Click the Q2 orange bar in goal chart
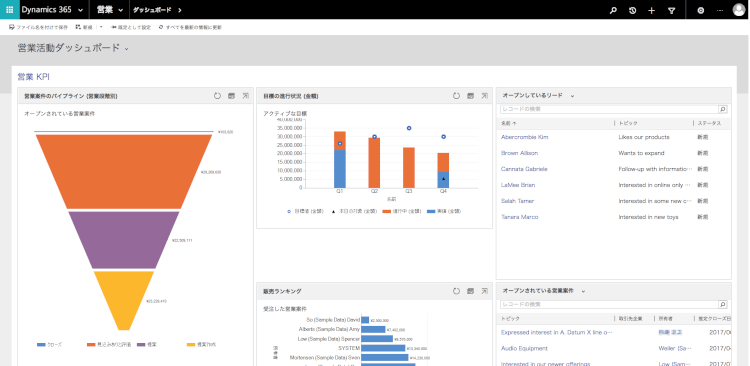Image resolution: width=750 pixels, height=366 pixels. click(374, 163)
